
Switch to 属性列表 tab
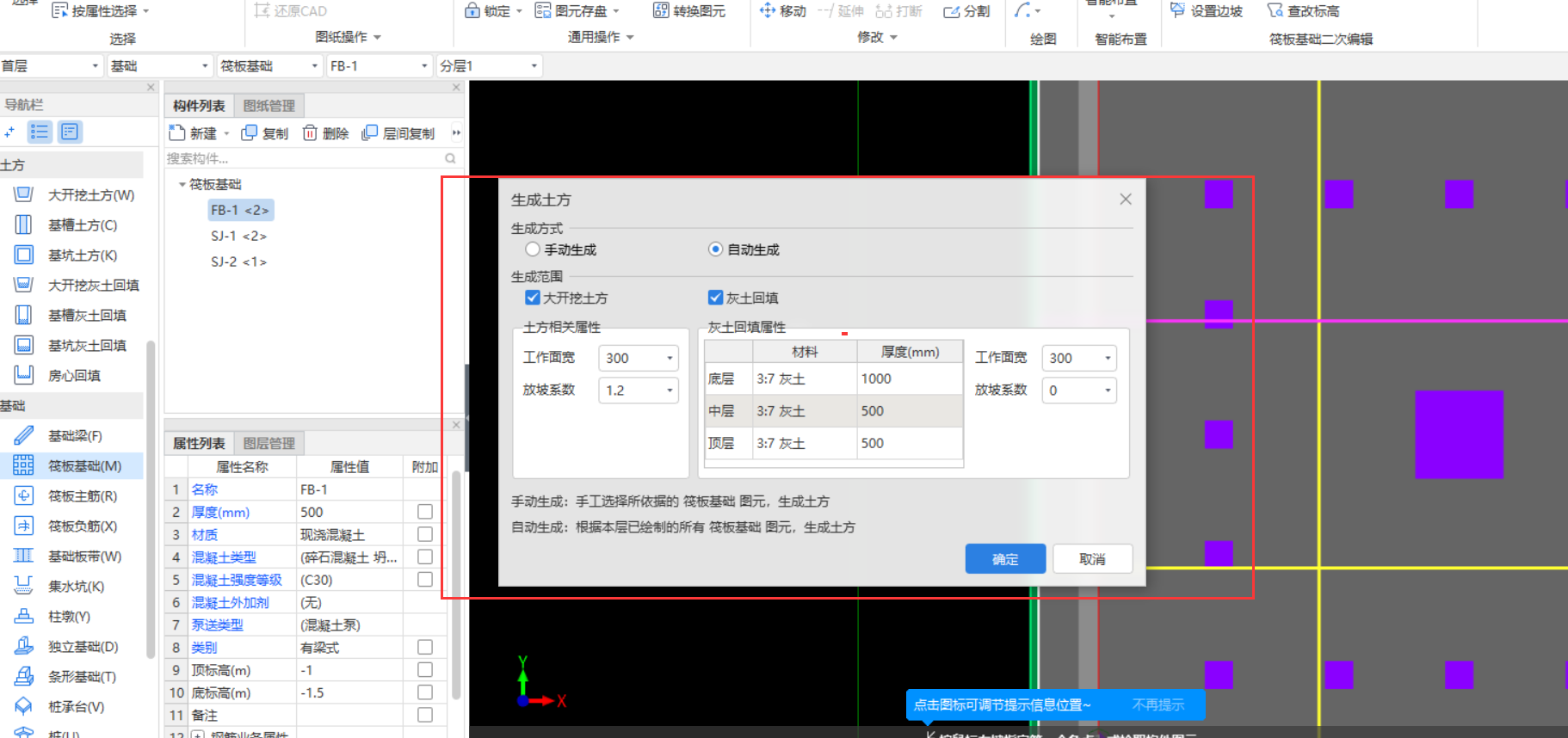coord(199,443)
